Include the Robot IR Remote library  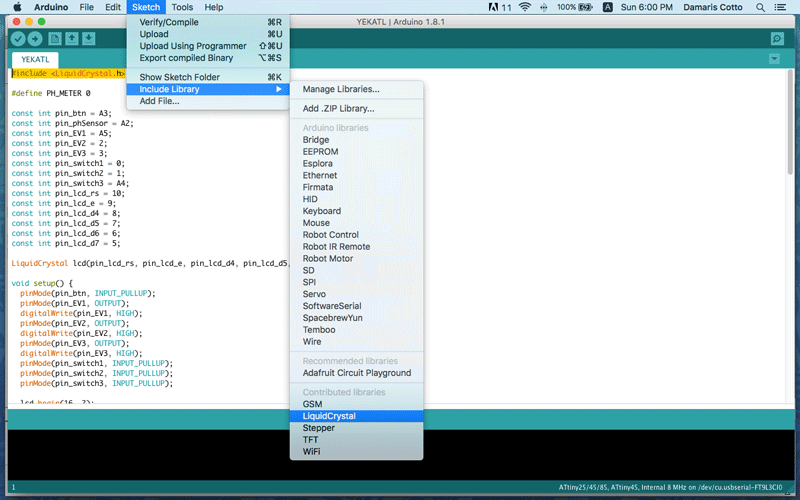356,246
